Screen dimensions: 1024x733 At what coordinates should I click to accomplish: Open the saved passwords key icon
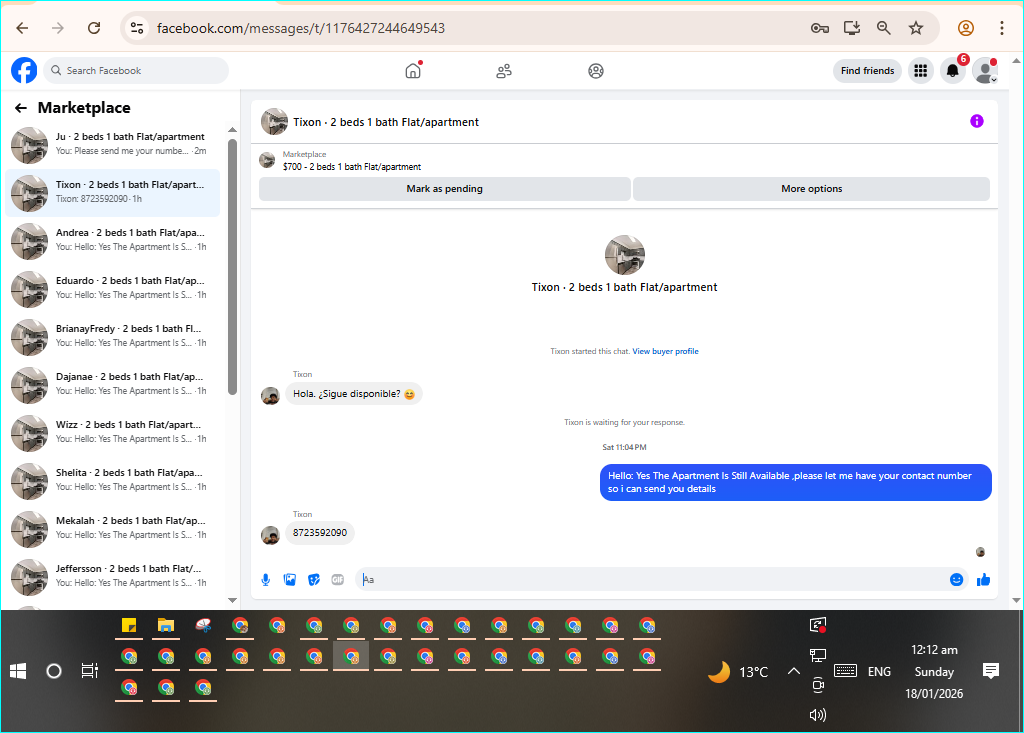[820, 28]
